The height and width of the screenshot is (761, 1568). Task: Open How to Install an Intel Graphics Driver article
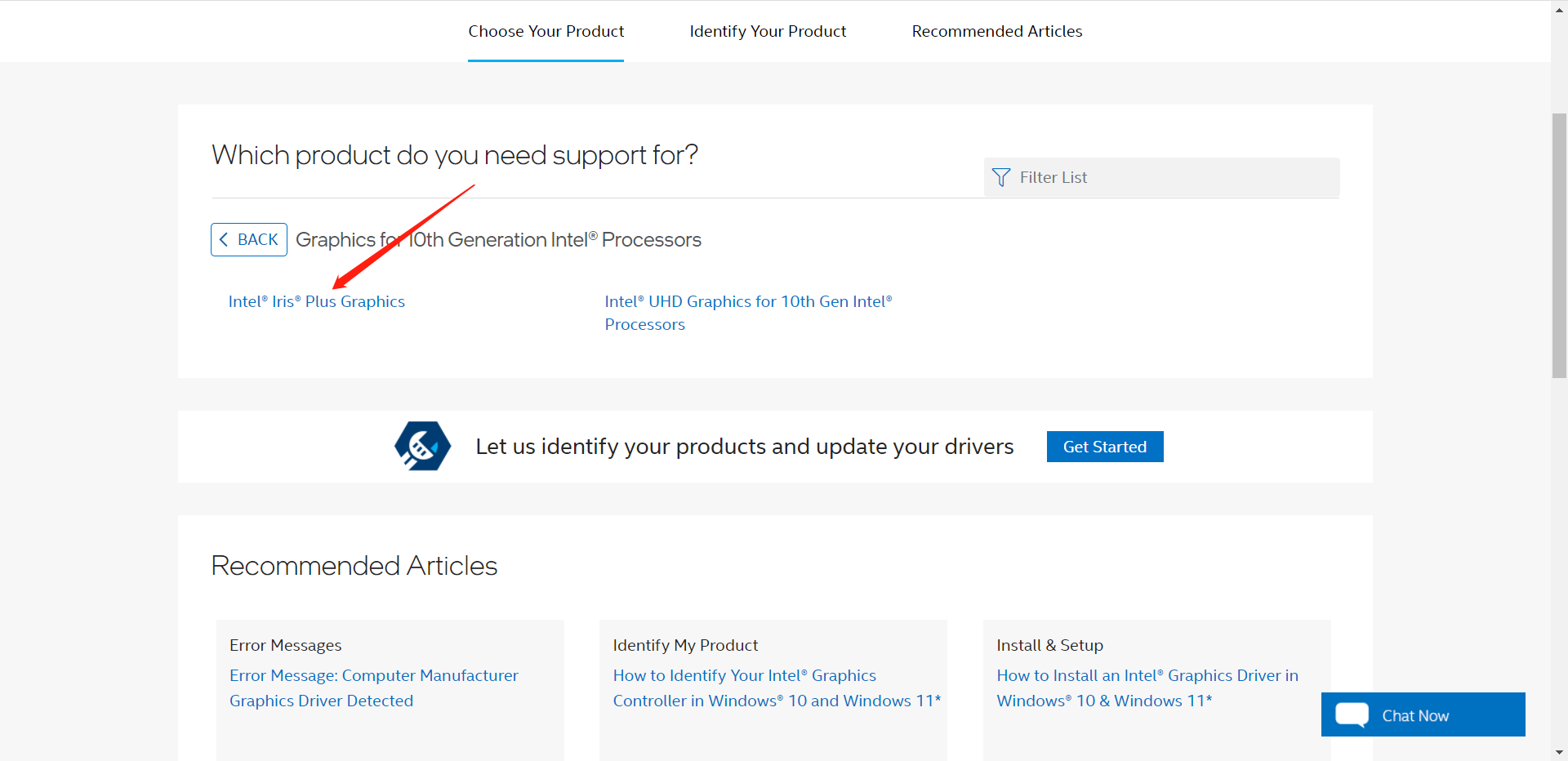[1147, 688]
